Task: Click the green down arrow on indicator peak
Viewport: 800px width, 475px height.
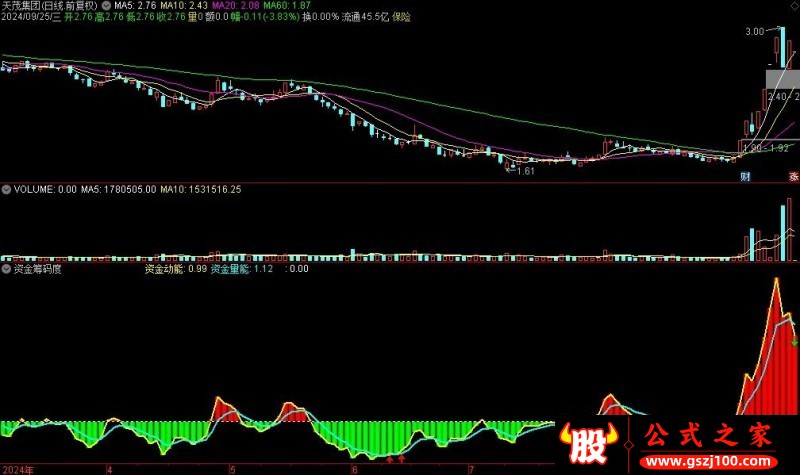Action: coord(795,343)
